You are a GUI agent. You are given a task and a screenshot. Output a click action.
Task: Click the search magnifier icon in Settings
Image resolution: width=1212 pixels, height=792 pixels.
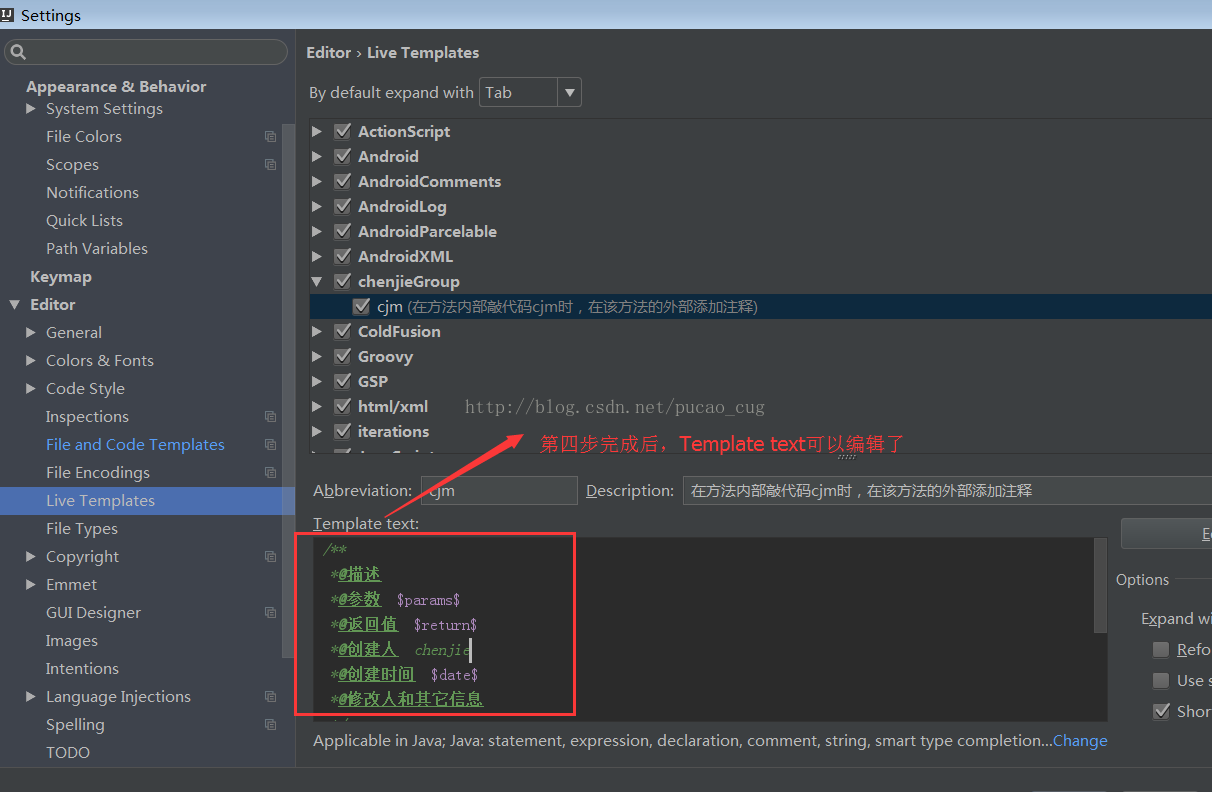(18, 50)
